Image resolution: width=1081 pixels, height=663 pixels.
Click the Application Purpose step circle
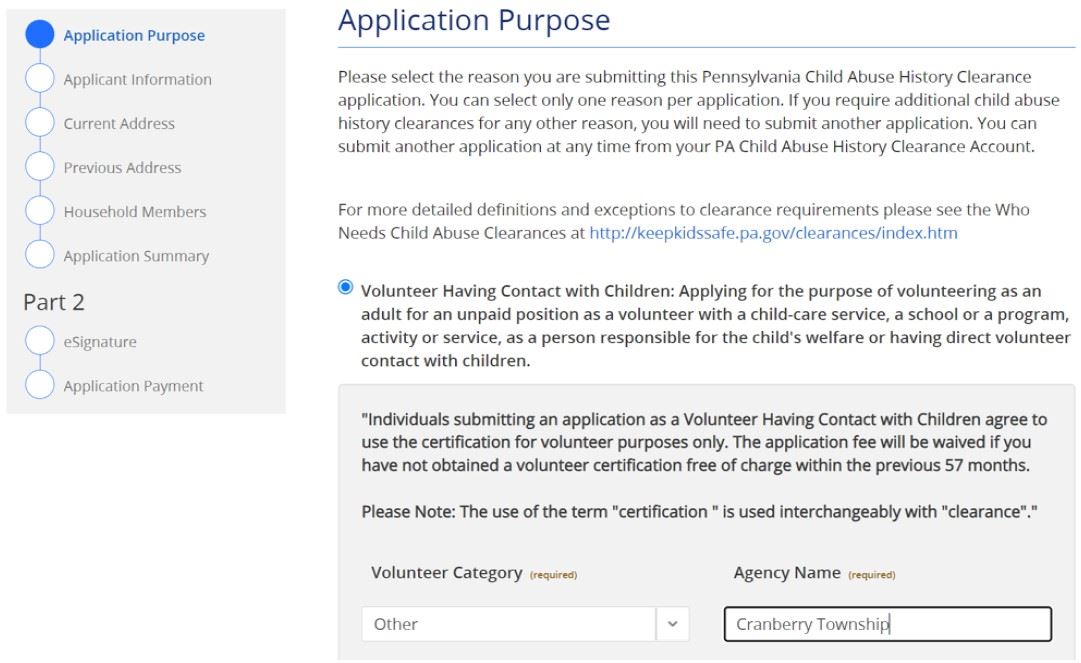[39, 35]
